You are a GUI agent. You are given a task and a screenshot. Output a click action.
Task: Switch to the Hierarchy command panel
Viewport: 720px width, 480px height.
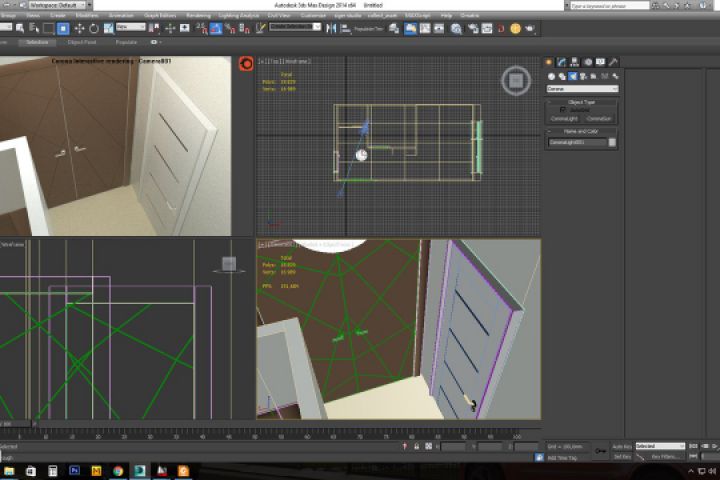coord(574,62)
